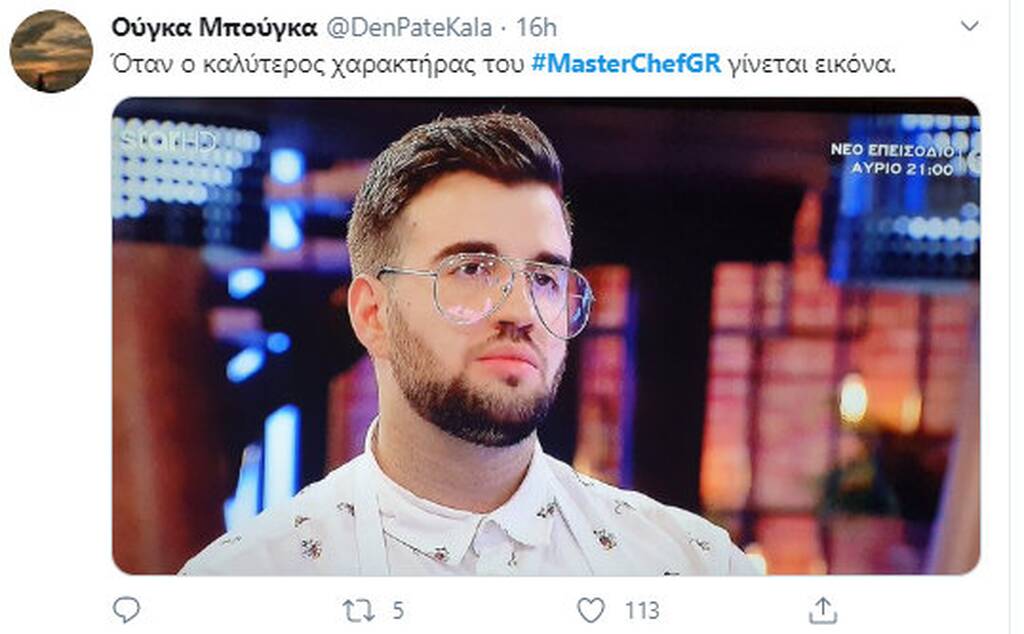Open the attached MasterChef photo
Viewport: 1024px width, 634px height.
pyautogui.click(x=546, y=336)
